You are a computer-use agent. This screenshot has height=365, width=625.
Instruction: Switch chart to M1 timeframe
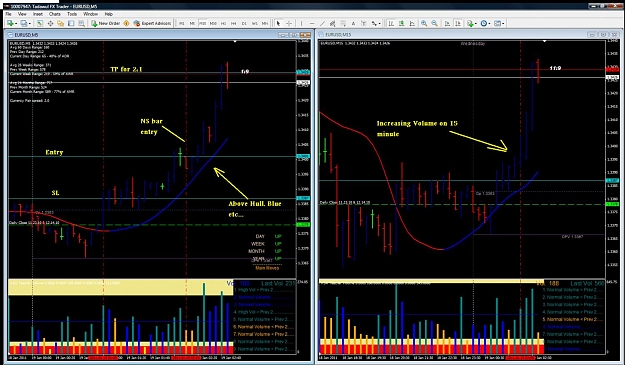pyautogui.click(x=182, y=24)
